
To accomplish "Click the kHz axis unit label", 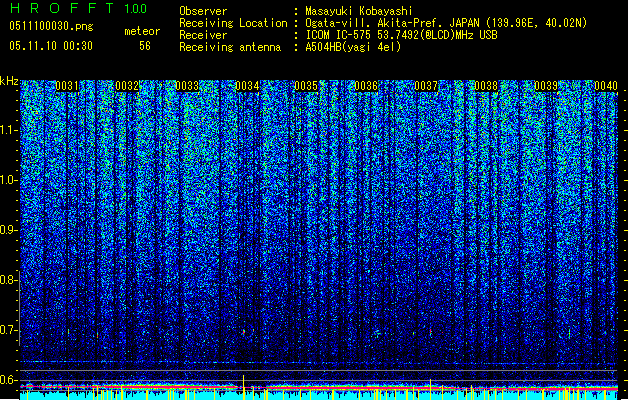I will point(9,81).
